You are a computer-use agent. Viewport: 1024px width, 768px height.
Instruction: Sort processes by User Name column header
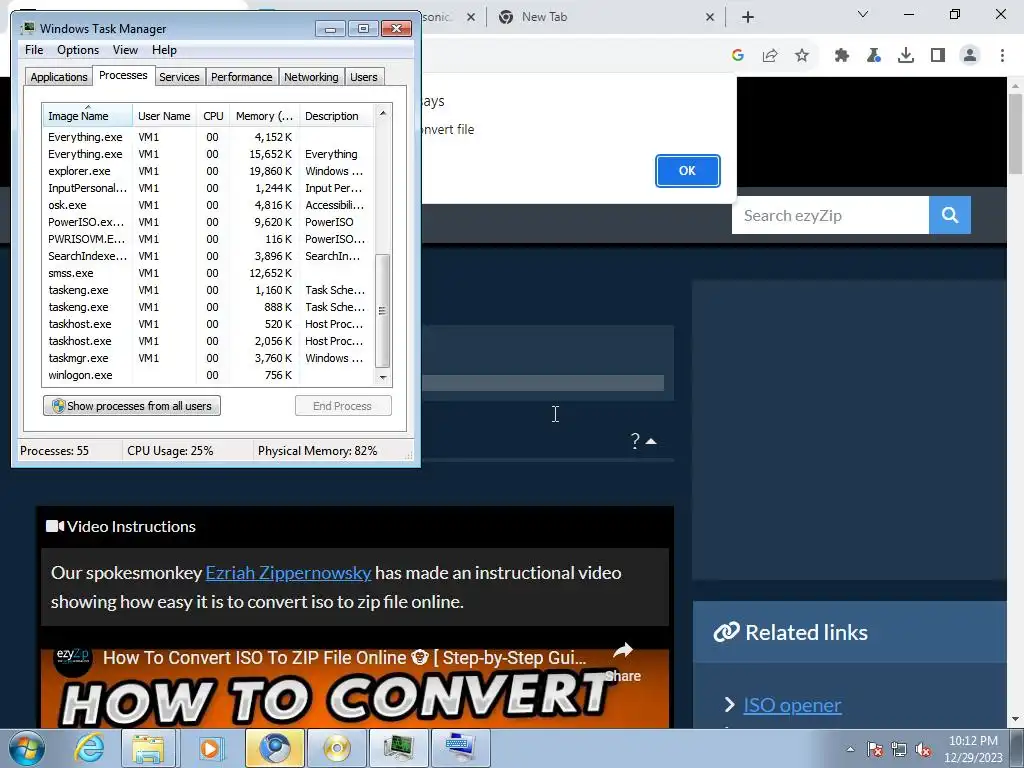164,116
